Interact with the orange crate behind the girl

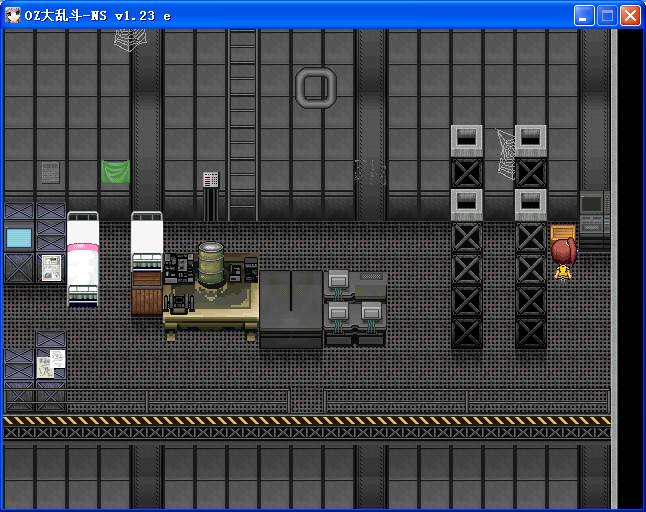tap(563, 232)
